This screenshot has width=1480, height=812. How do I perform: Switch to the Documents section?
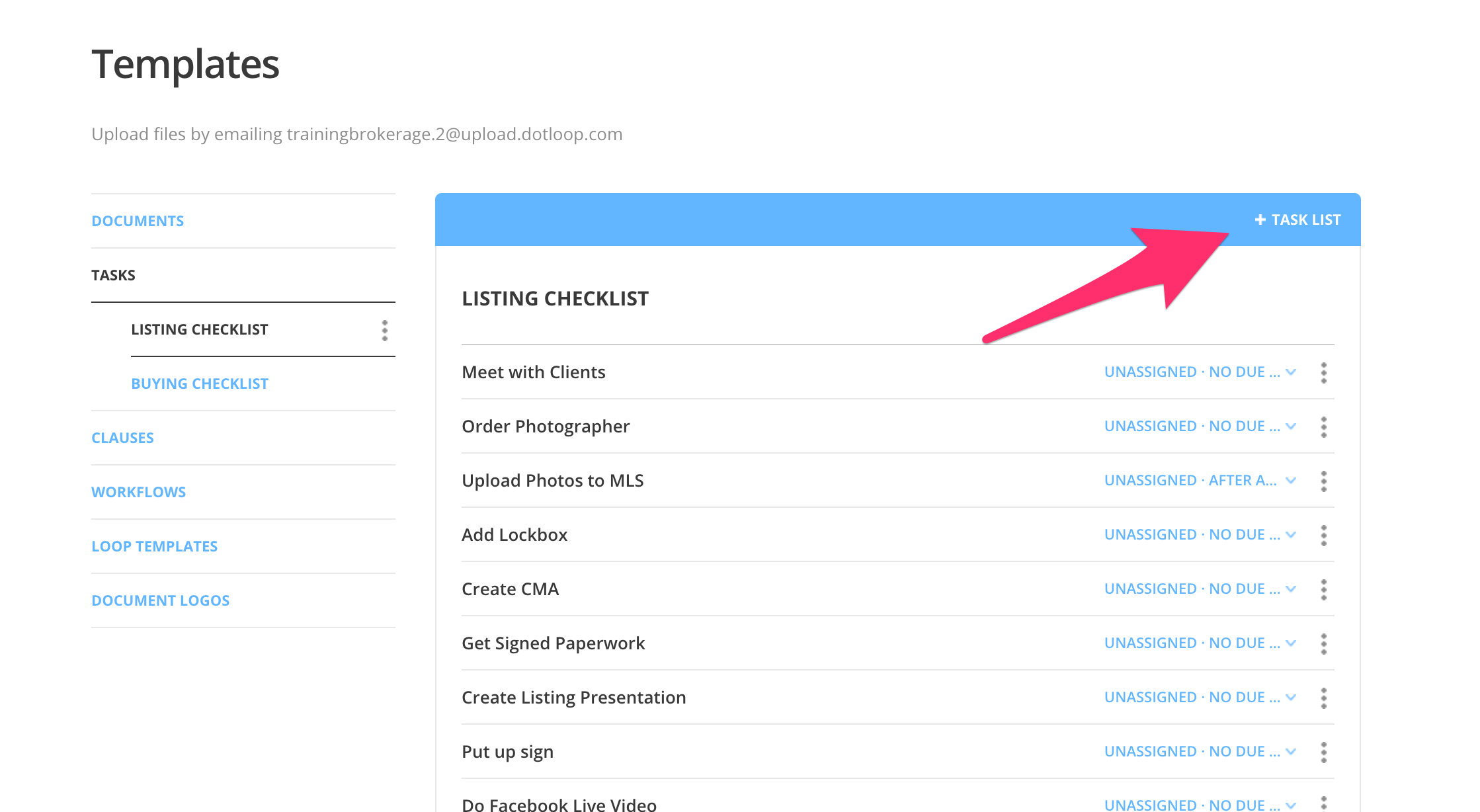coord(138,221)
